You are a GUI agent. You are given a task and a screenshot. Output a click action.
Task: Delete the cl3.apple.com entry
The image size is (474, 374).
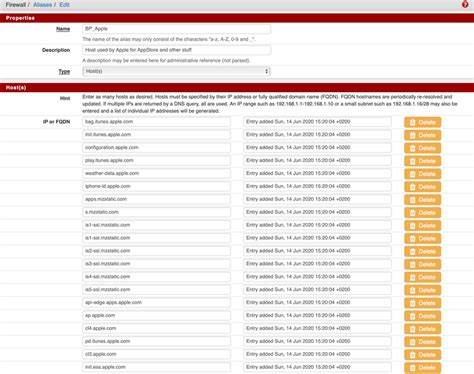(422, 355)
